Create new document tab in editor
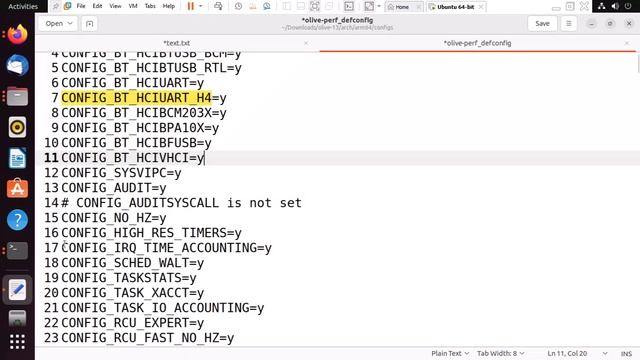This screenshot has height=360, width=640. (89, 24)
